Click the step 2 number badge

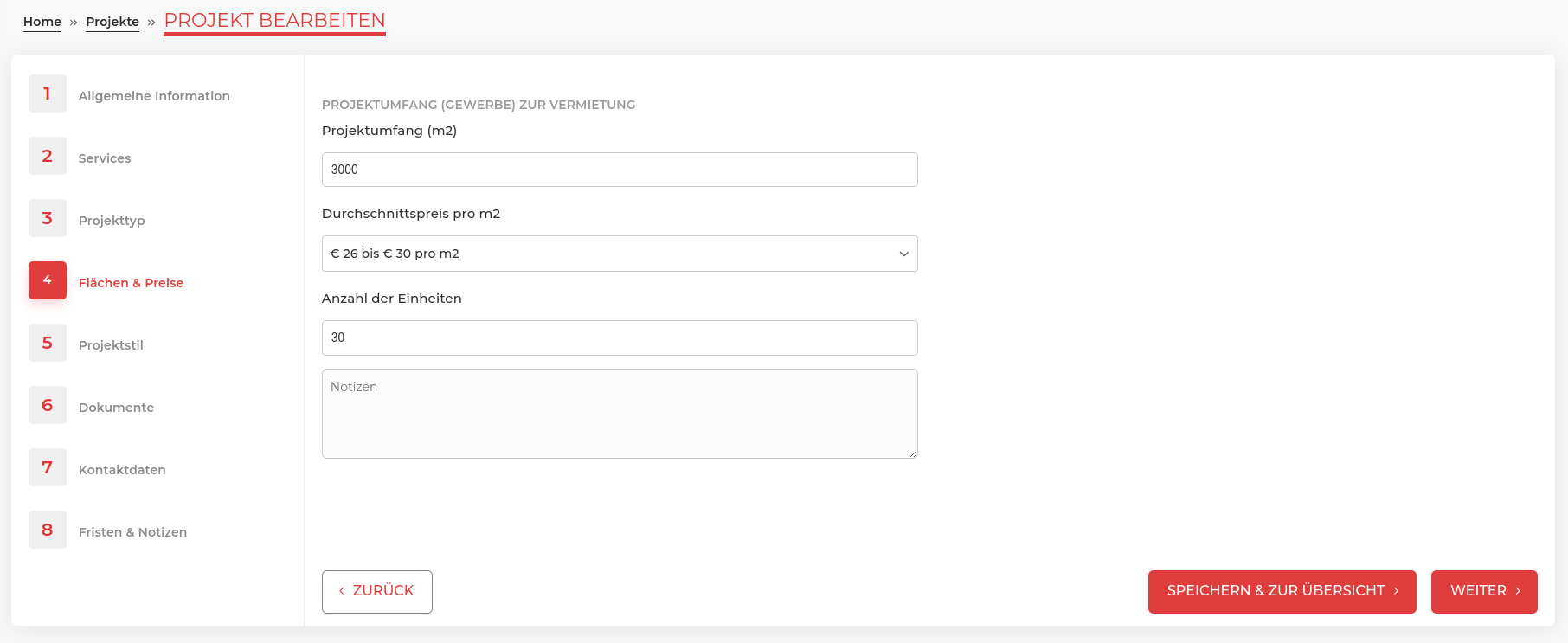48,156
